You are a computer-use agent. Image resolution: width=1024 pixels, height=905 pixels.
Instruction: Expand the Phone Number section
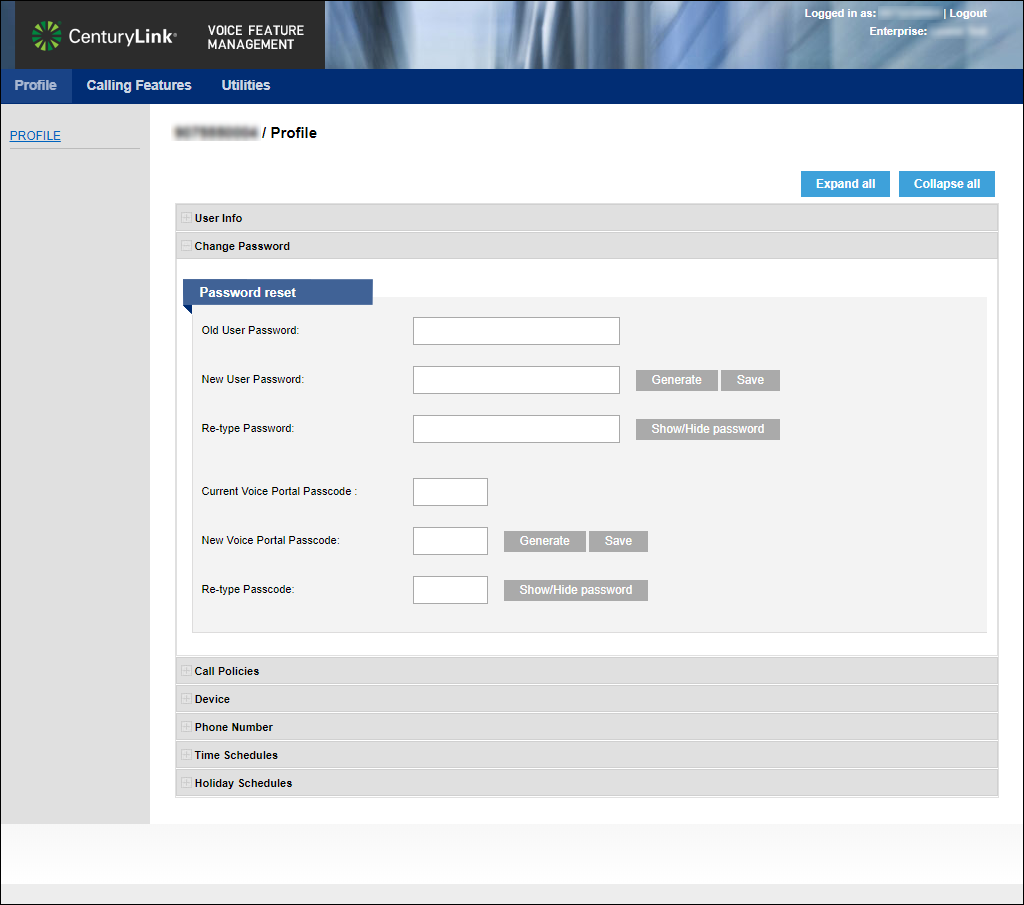[x=586, y=727]
